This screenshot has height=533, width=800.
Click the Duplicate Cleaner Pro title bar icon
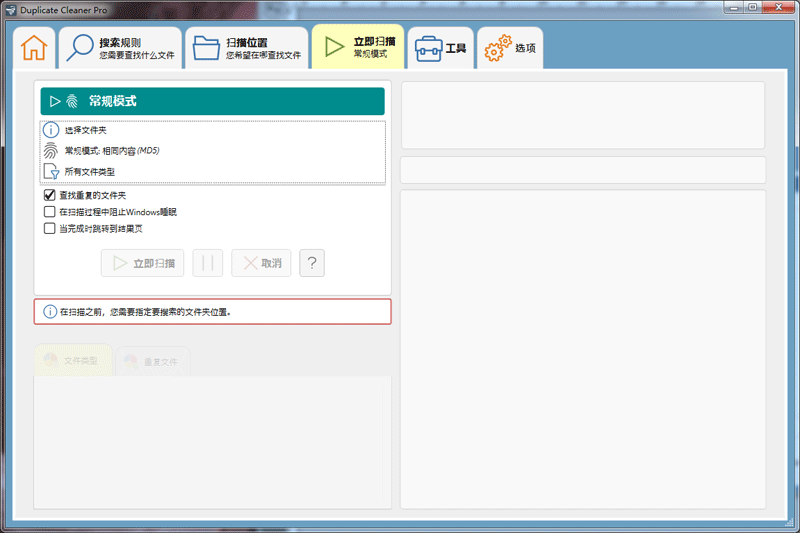click(11, 10)
